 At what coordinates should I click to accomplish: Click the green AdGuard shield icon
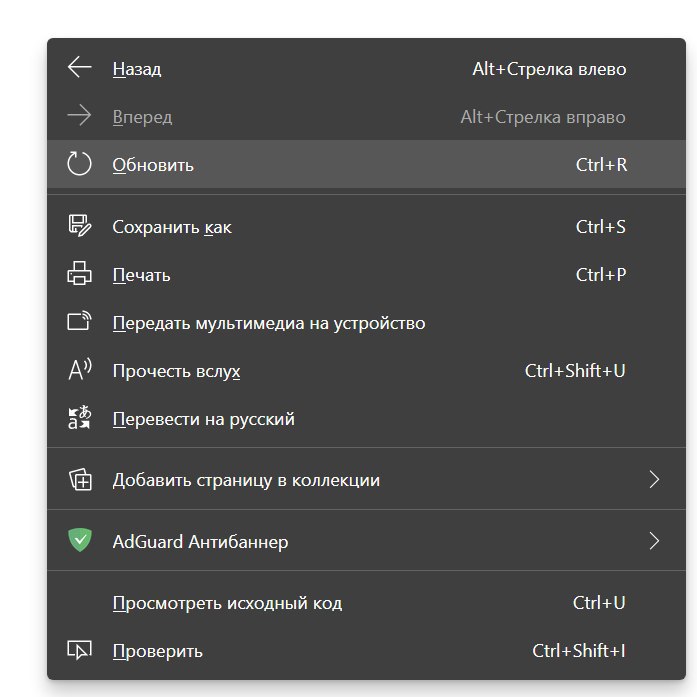pyautogui.click(x=80, y=540)
